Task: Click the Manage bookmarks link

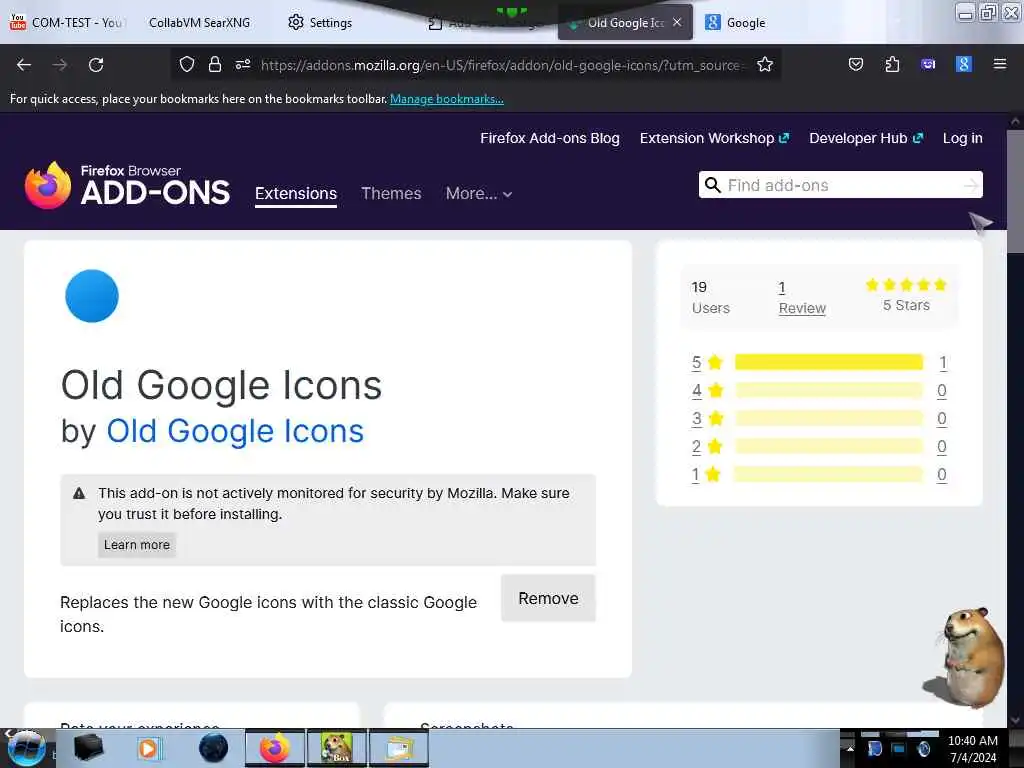Action: [x=447, y=99]
